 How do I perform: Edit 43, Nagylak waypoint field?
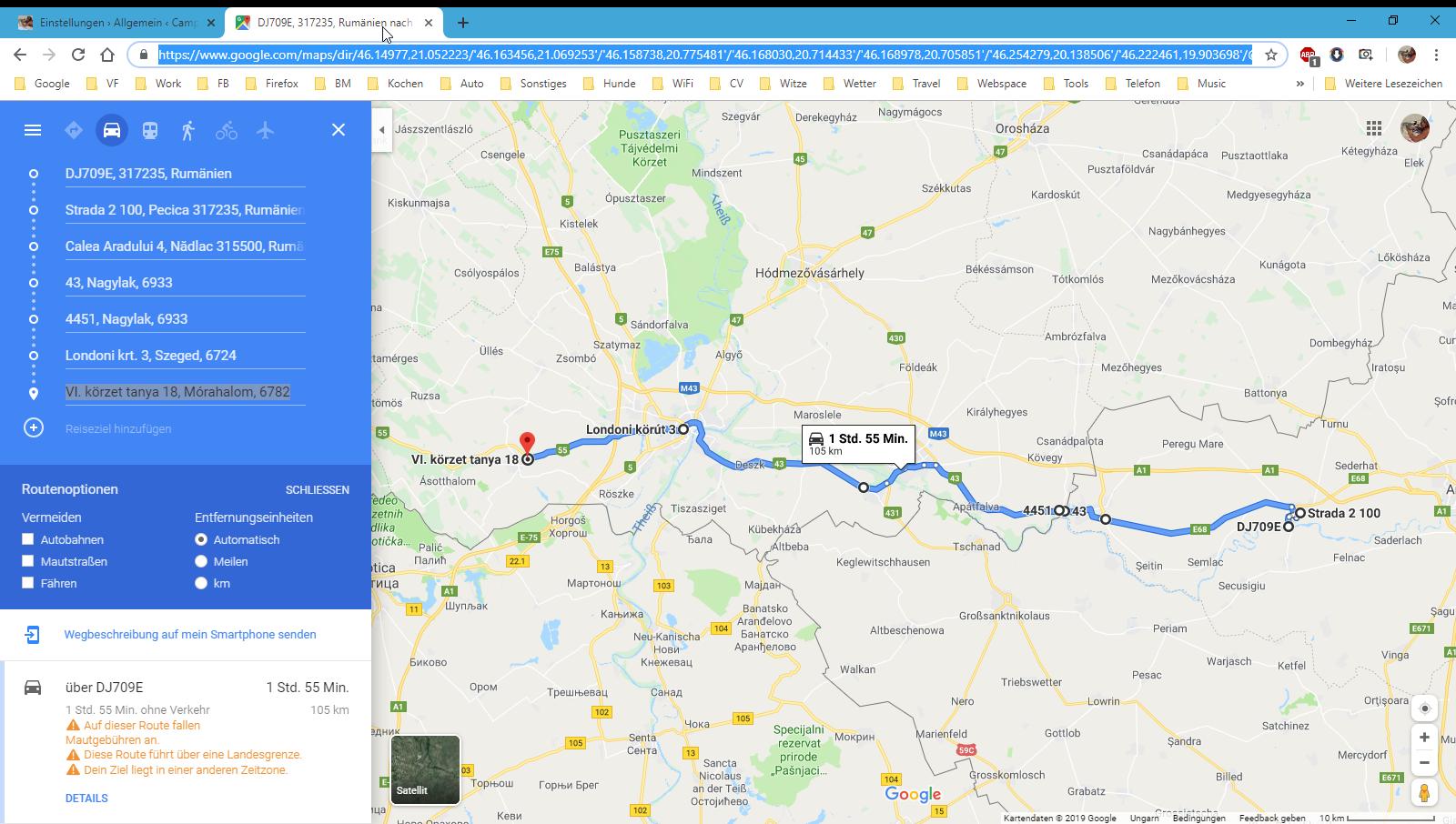tap(185, 283)
